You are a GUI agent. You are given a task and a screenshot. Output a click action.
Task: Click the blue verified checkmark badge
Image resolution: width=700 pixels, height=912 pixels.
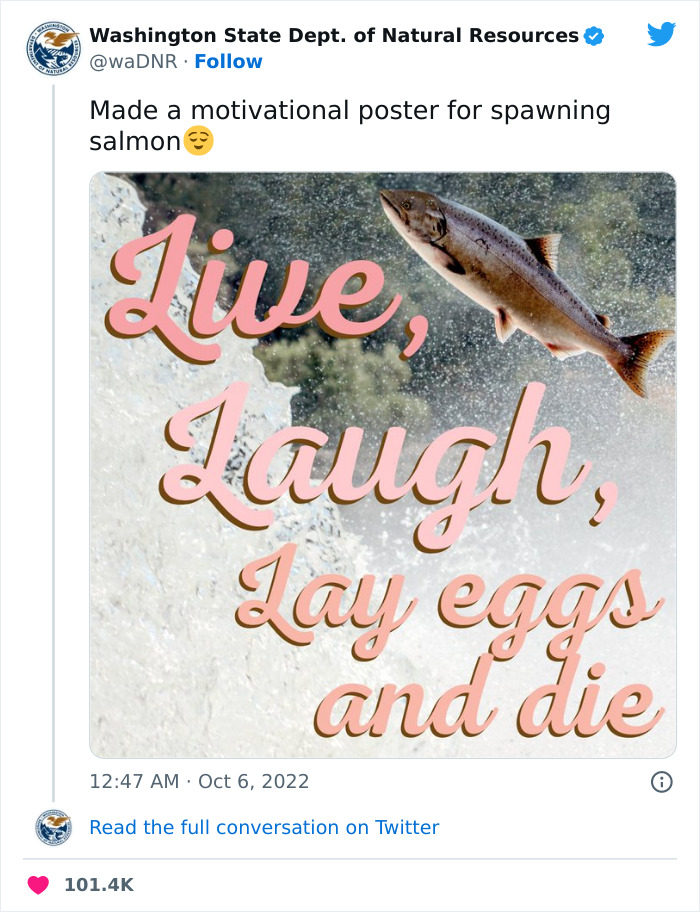(592, 34)
